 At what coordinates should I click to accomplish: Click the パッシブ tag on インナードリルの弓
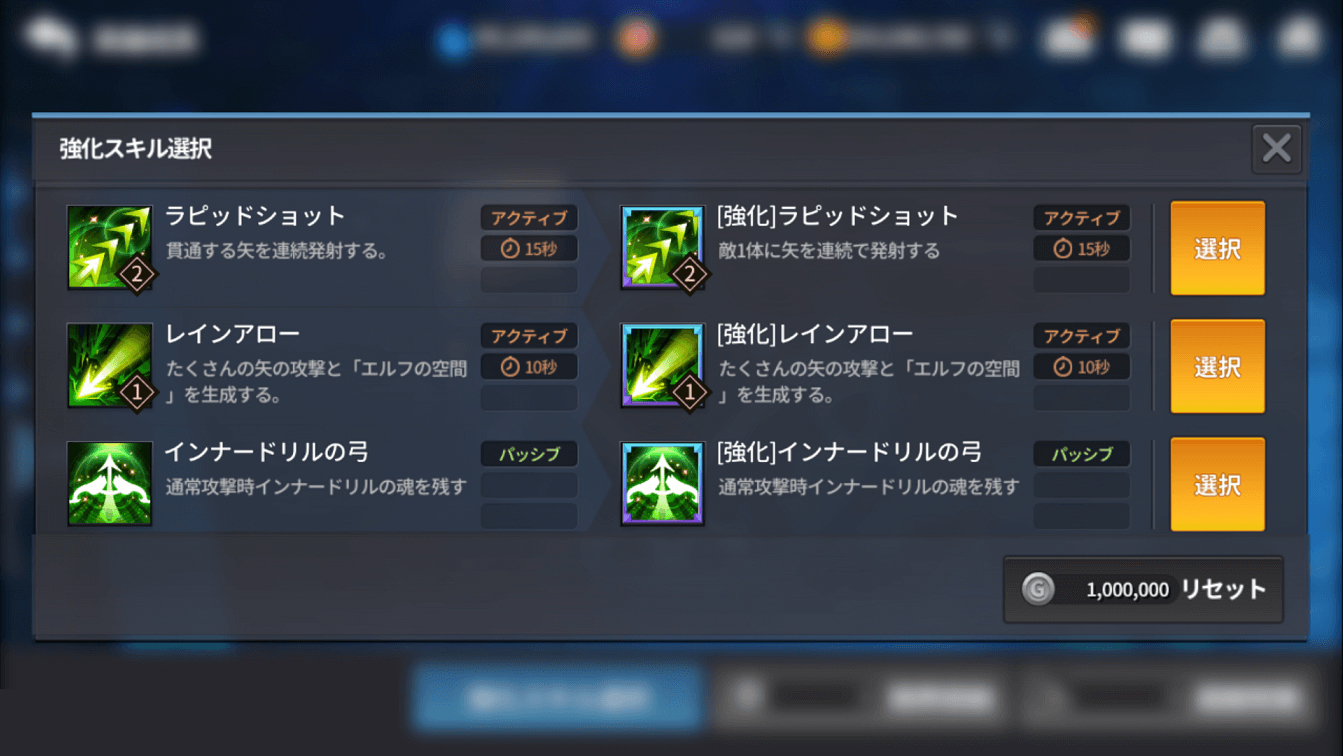[529, 454]
